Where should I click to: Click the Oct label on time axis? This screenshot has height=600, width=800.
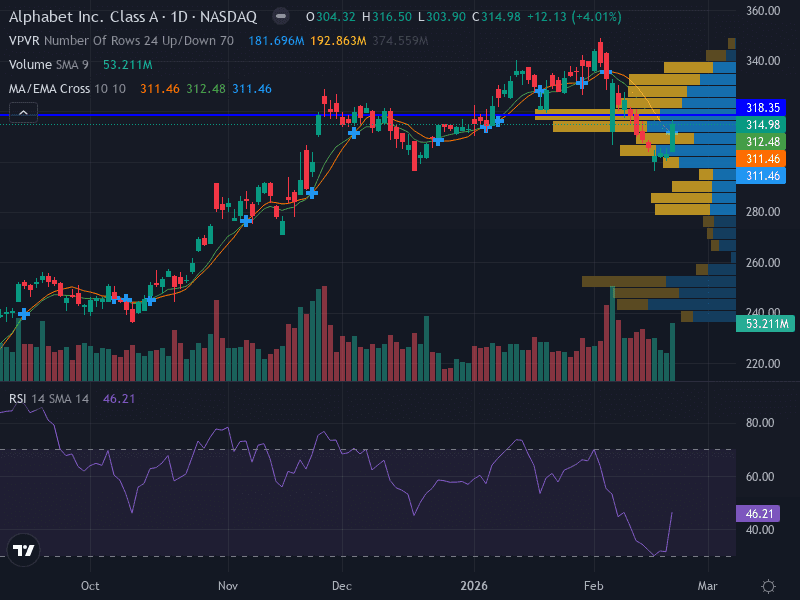tap(90, 586)
